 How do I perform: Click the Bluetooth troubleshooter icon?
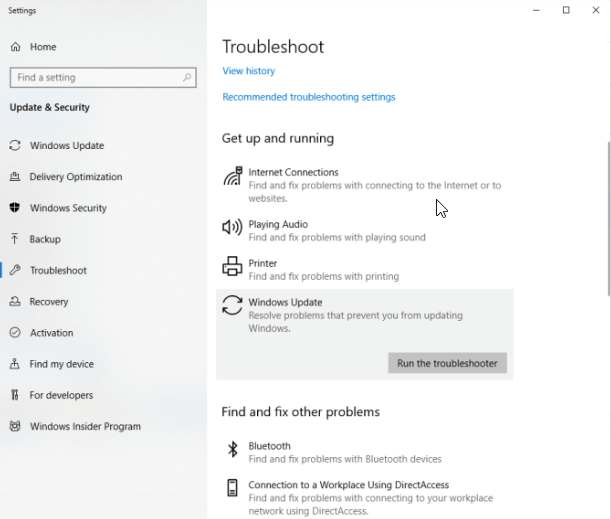[232, 450]
